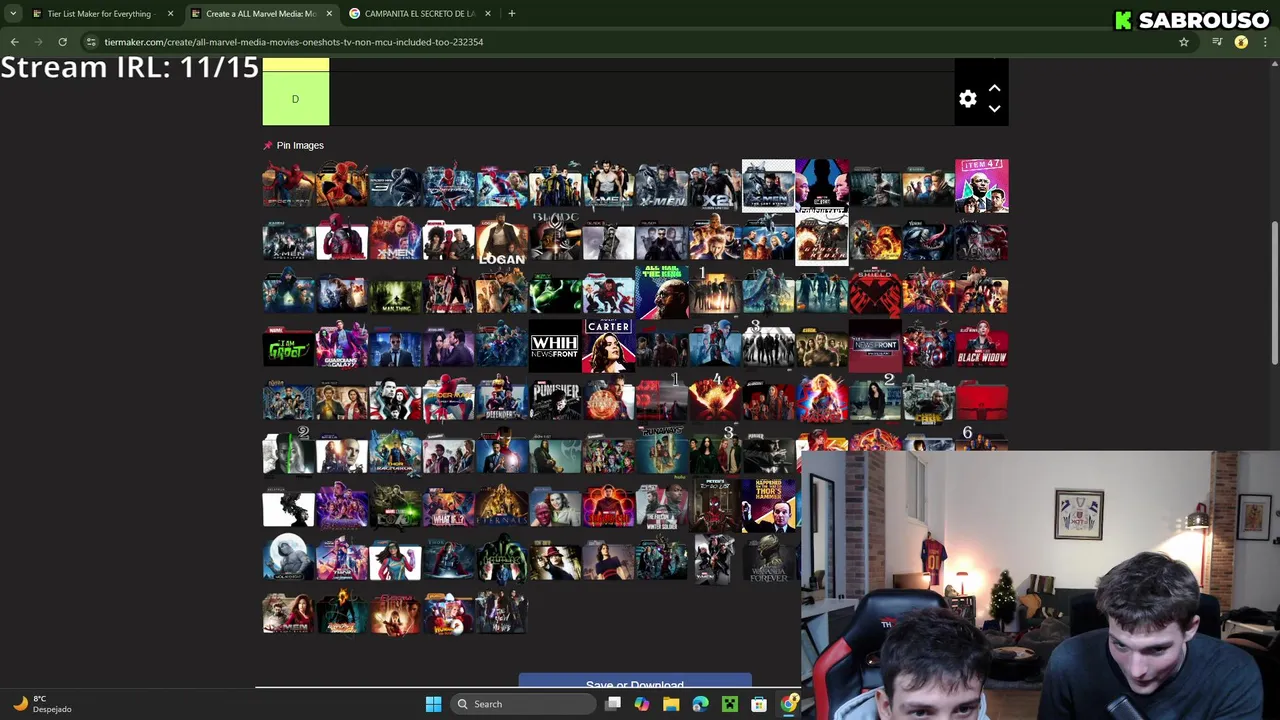Choose the Agent Carter poster thumbnail
Image resolution: width=1280 pixels, height=720 pixels.
(x=608, y=346)
